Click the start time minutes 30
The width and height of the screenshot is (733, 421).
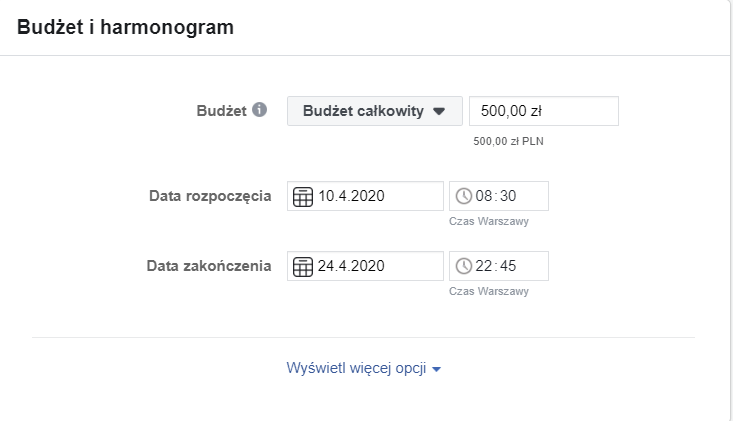(x=509, y=196)
